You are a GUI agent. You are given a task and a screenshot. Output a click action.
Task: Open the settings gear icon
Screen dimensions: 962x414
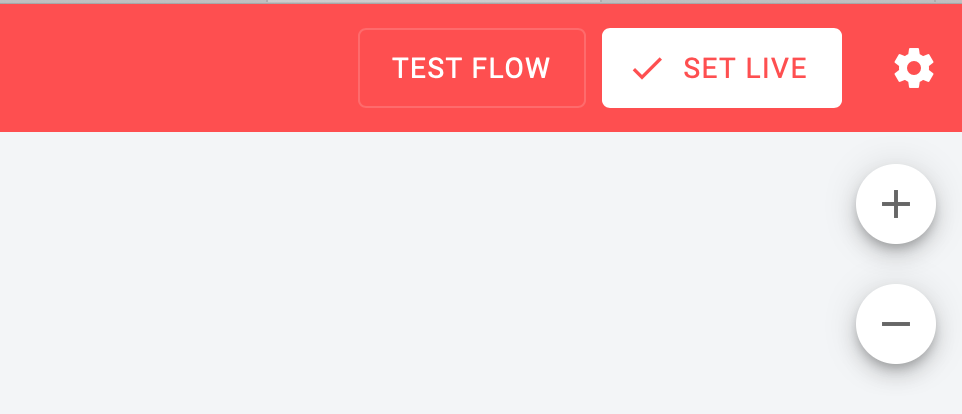click(914, 68)
